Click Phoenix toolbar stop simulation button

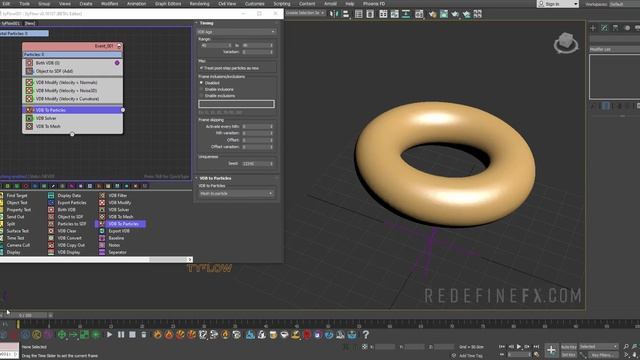(x=132, y=335)
